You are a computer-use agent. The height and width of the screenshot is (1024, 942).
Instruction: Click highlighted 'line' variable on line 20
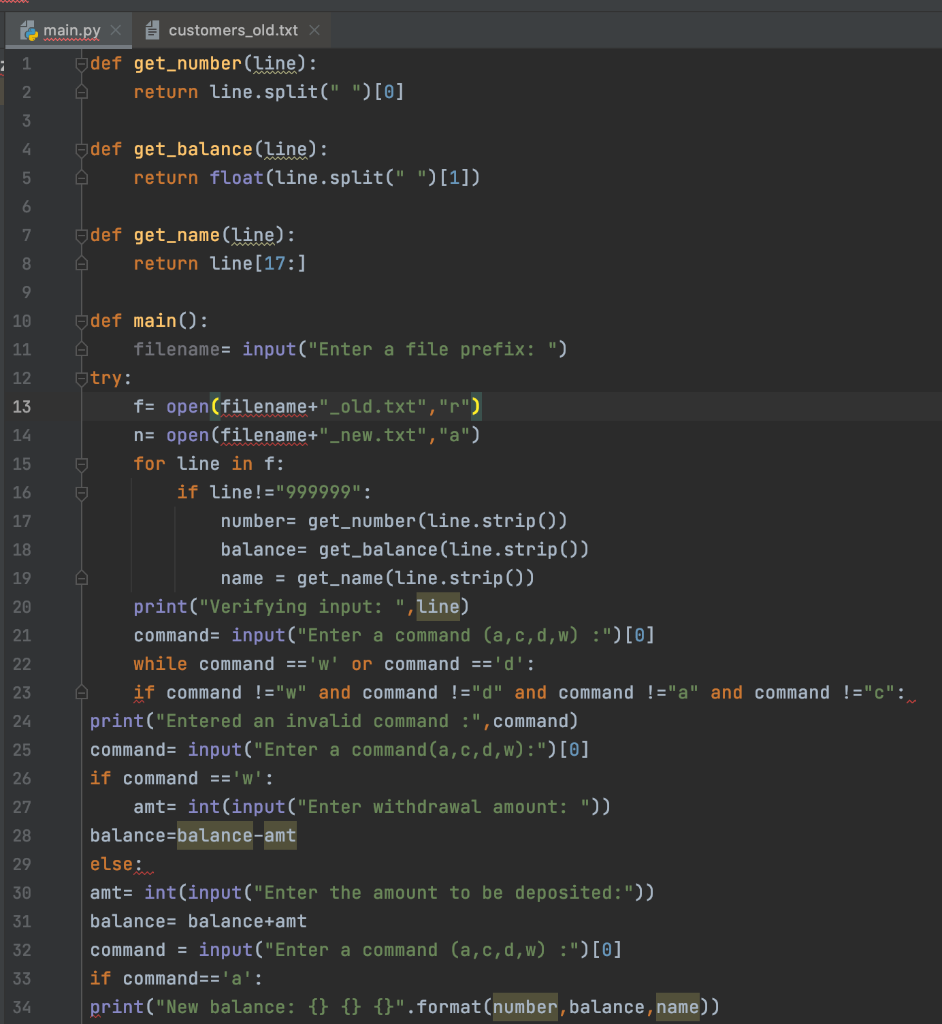tap(438, 607)
